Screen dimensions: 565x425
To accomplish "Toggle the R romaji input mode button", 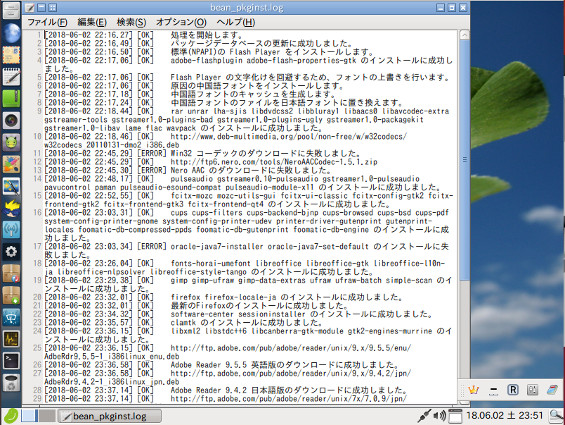I will (513, 390).
